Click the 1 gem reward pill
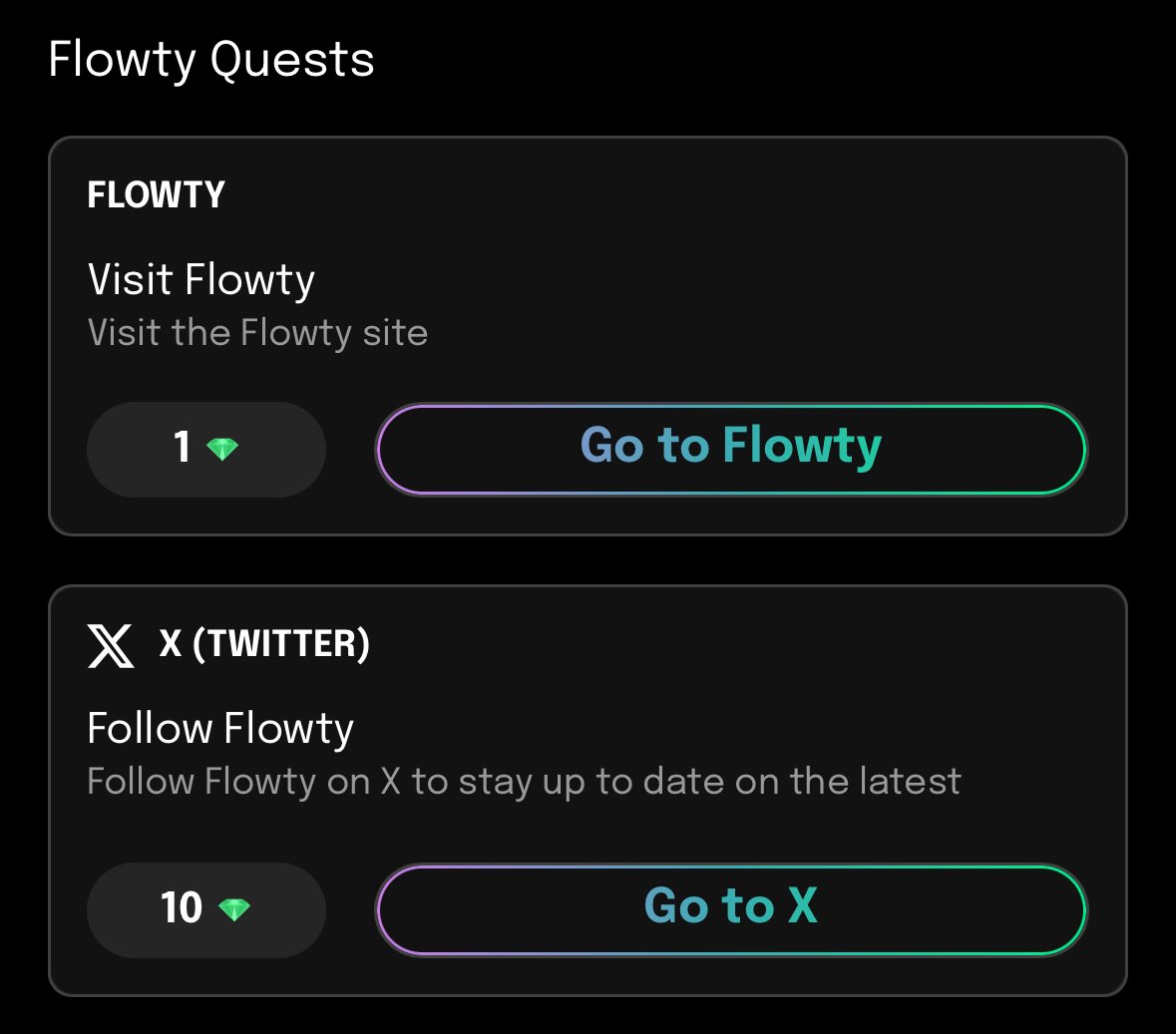1176x1034 pixels. [206, 449]
